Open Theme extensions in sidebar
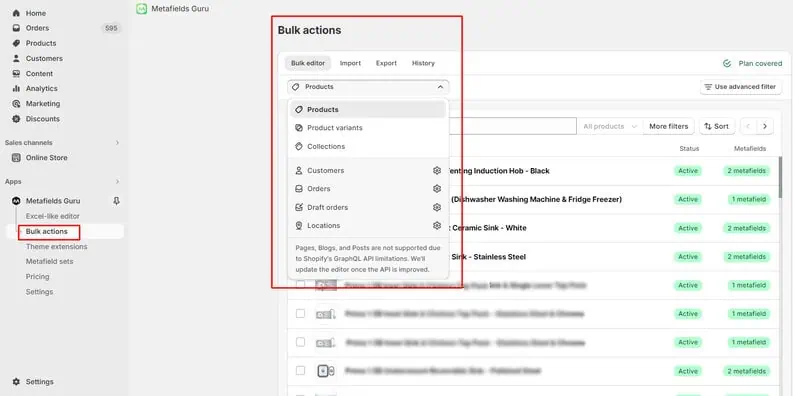Screen dimensions: 793x396 click(x=57, y=247)
